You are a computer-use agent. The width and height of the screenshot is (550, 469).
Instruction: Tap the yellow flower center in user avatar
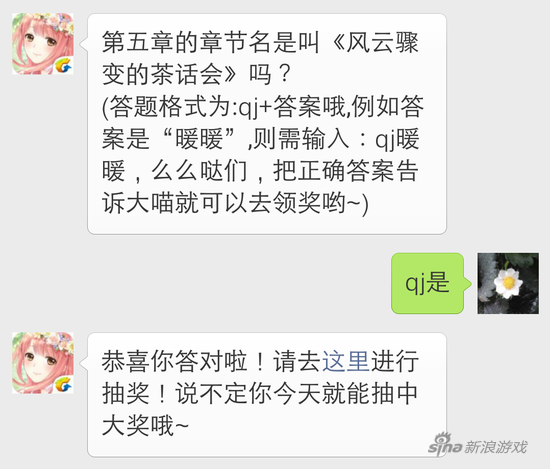(508, 282)
